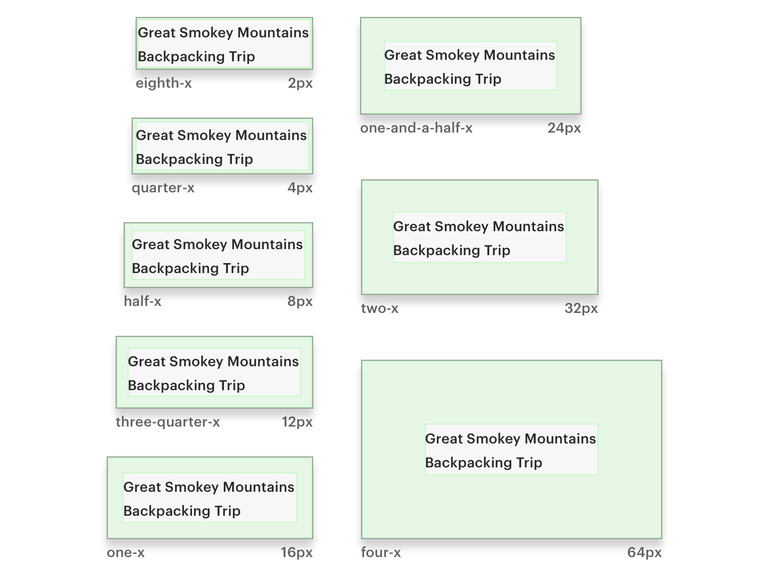This screenshot has height=580, width=768.
Task: Click the two-x label text
Action: coord(380,308)
